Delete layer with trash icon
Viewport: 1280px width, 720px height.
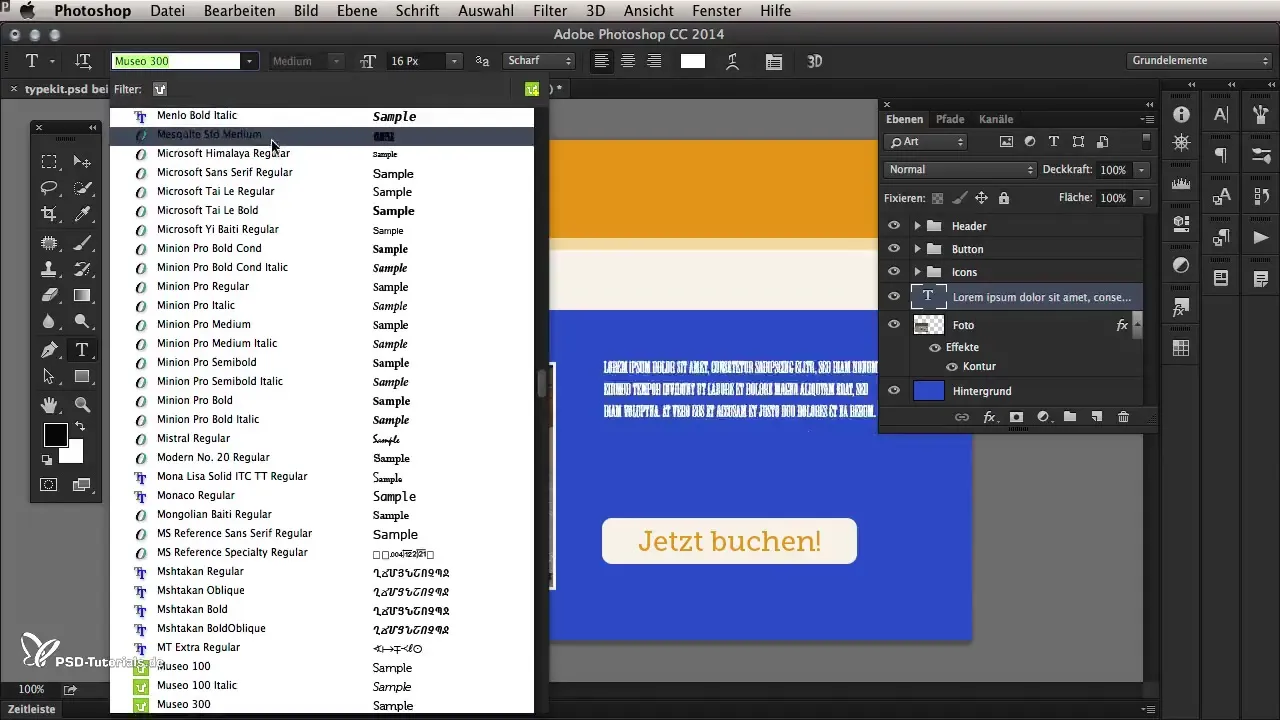1123,417
